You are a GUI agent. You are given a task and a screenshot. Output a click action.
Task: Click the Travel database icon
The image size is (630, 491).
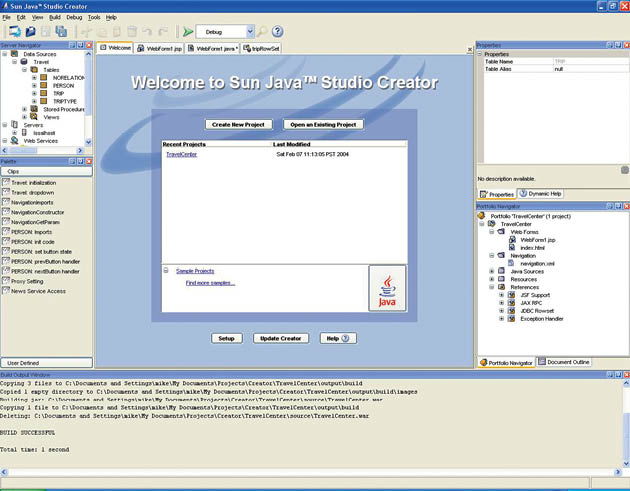24,61
